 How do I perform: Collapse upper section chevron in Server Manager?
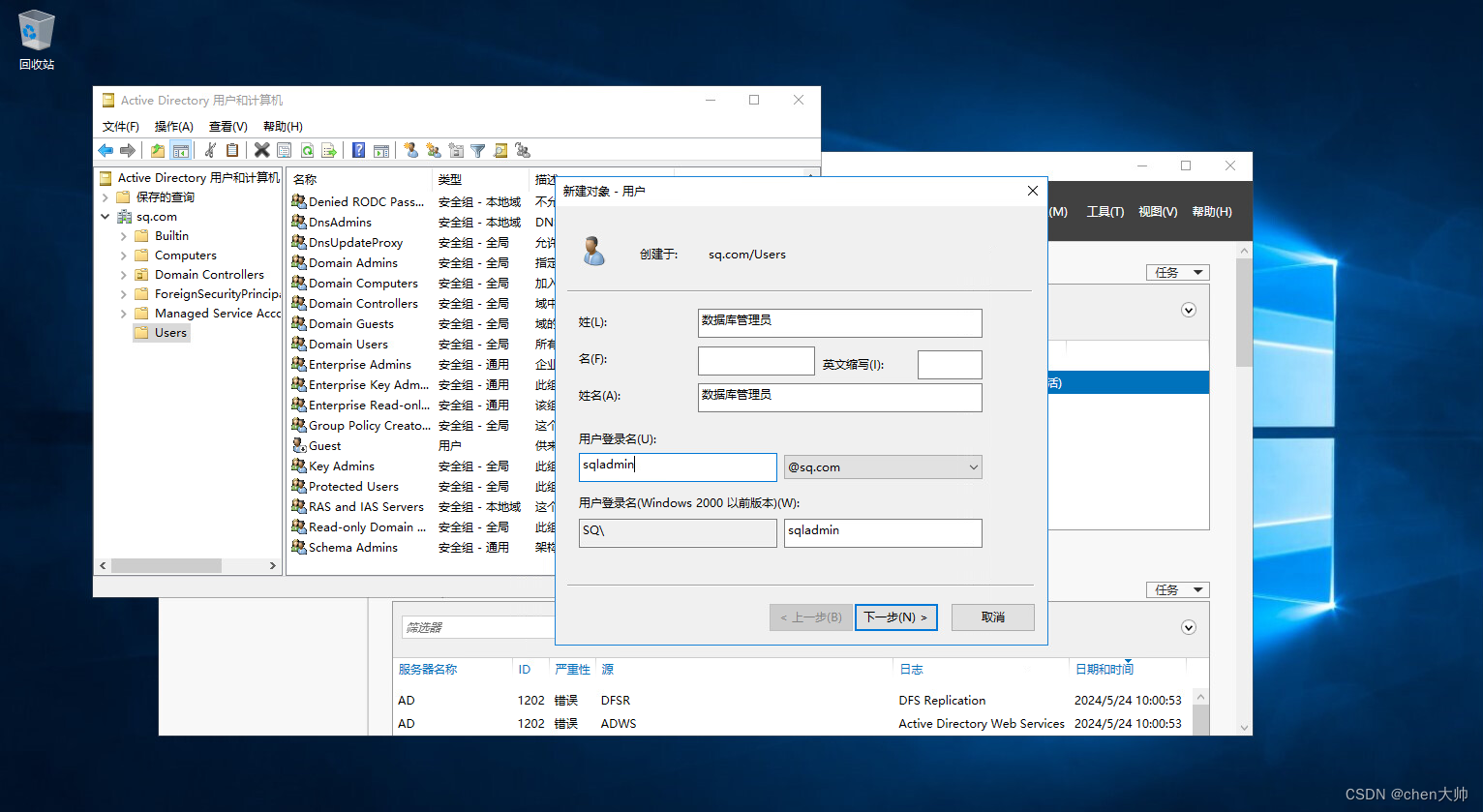1189,310
